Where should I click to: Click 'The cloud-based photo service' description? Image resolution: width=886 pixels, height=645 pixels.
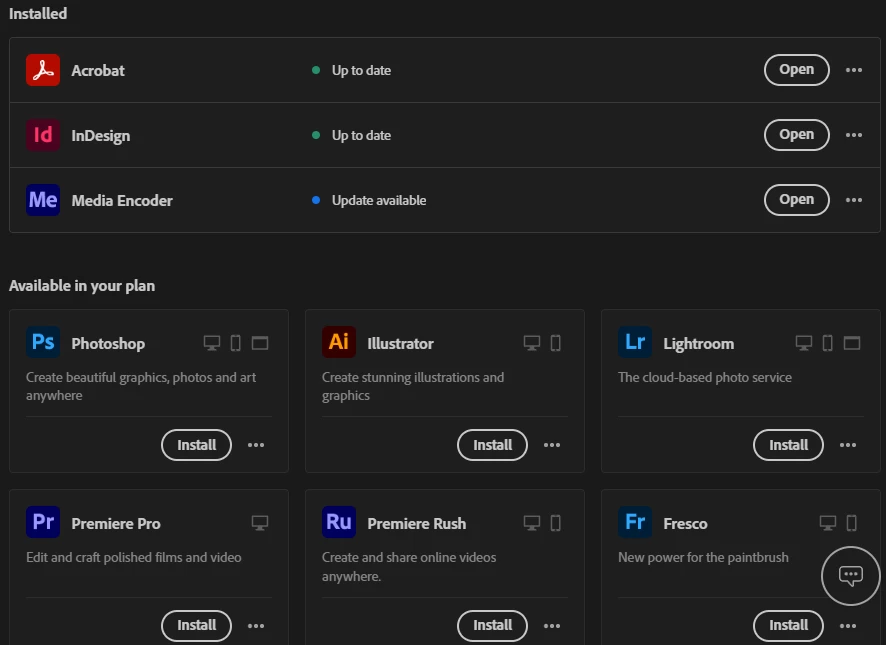(x=705, y=378)
